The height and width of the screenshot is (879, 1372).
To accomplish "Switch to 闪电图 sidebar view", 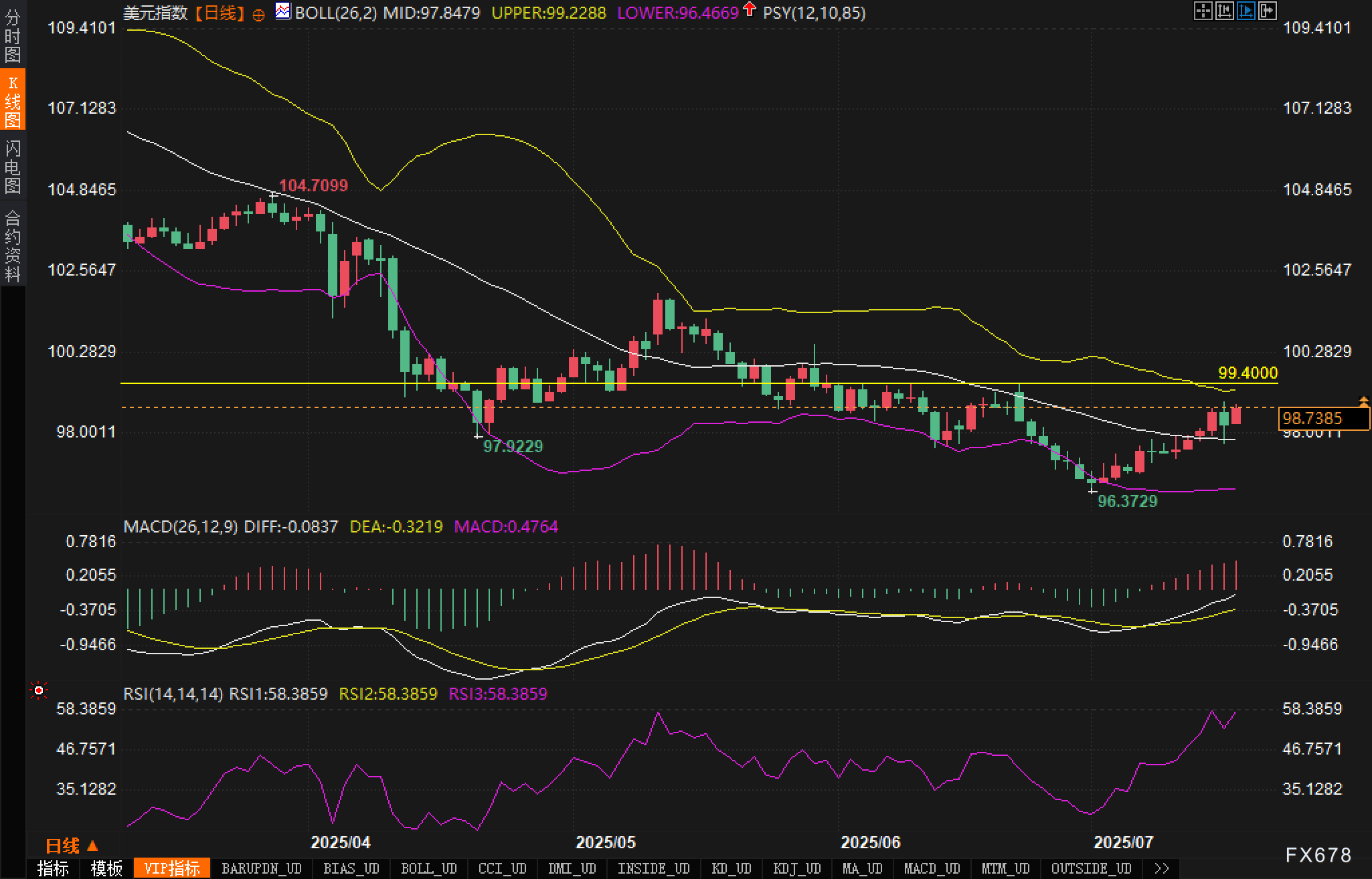I will pyautogui.click(x=13, y=167).
